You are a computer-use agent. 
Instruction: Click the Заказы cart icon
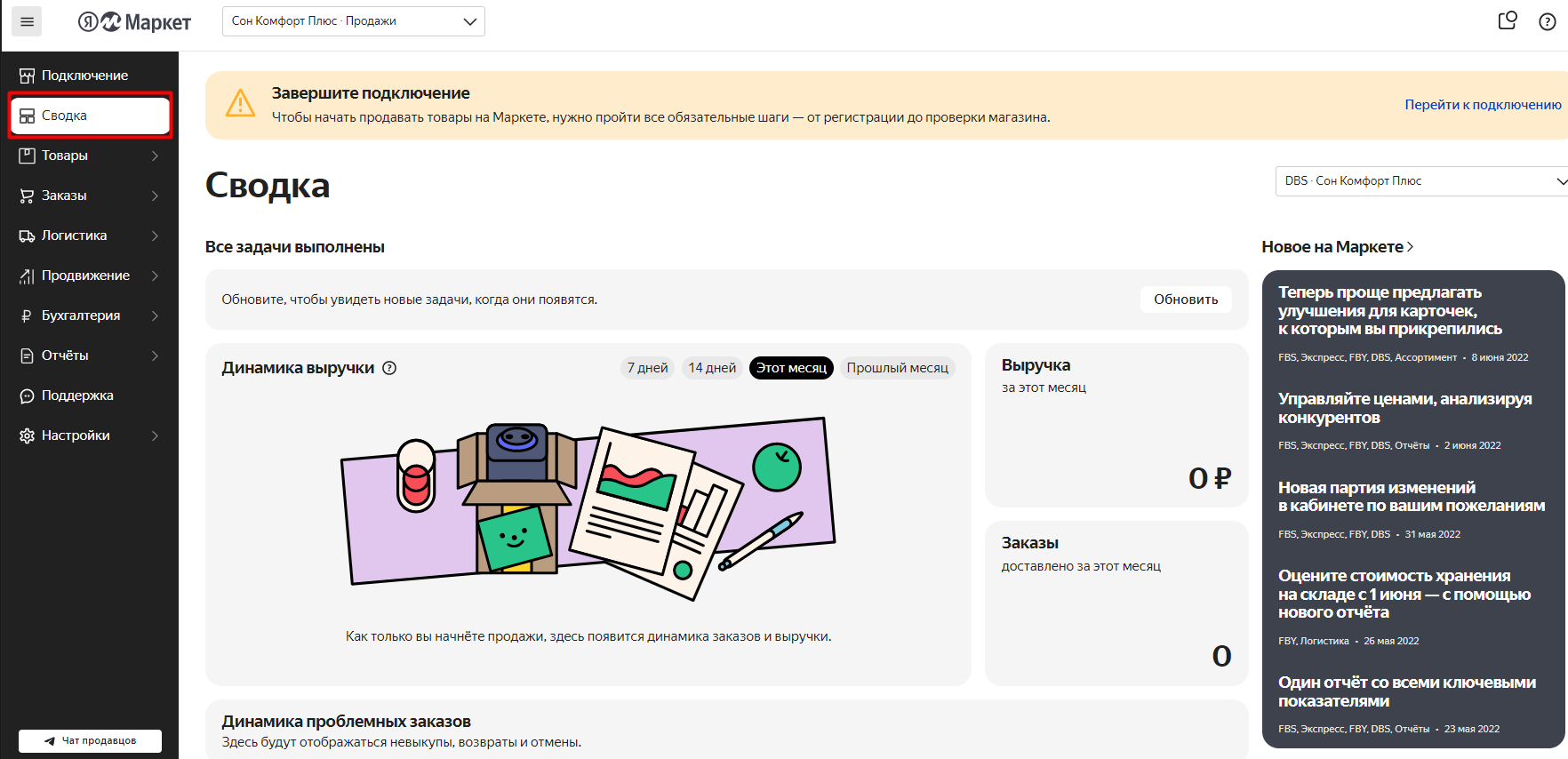[28, 196]
